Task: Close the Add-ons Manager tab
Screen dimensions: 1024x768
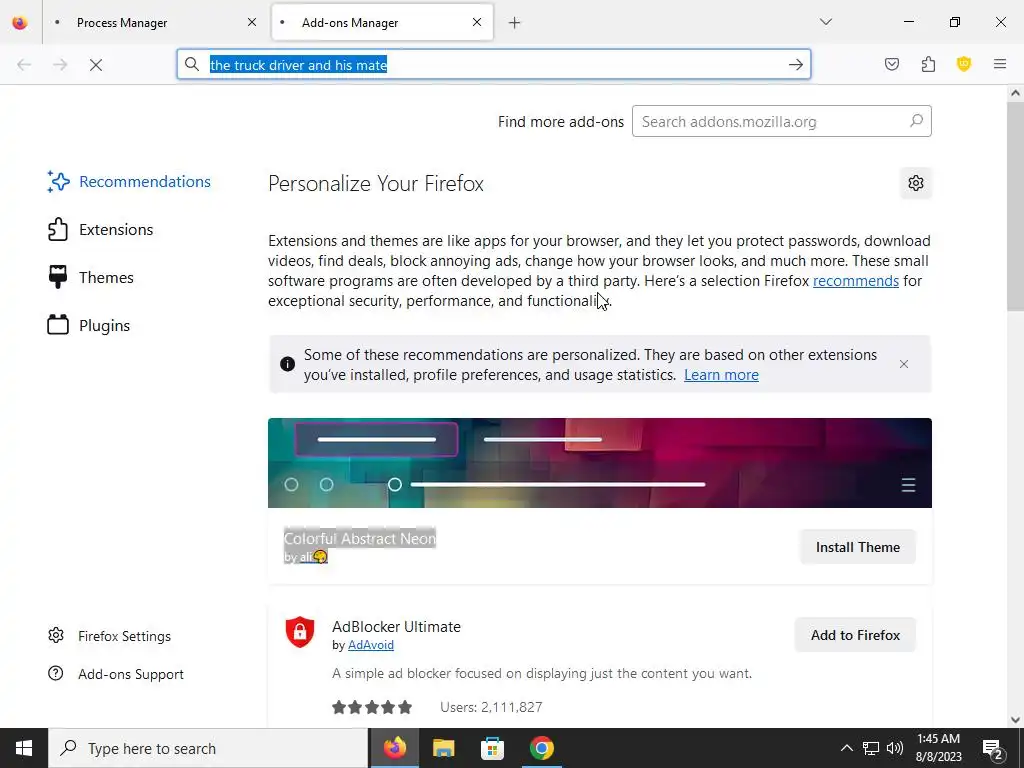Action: 477,22
